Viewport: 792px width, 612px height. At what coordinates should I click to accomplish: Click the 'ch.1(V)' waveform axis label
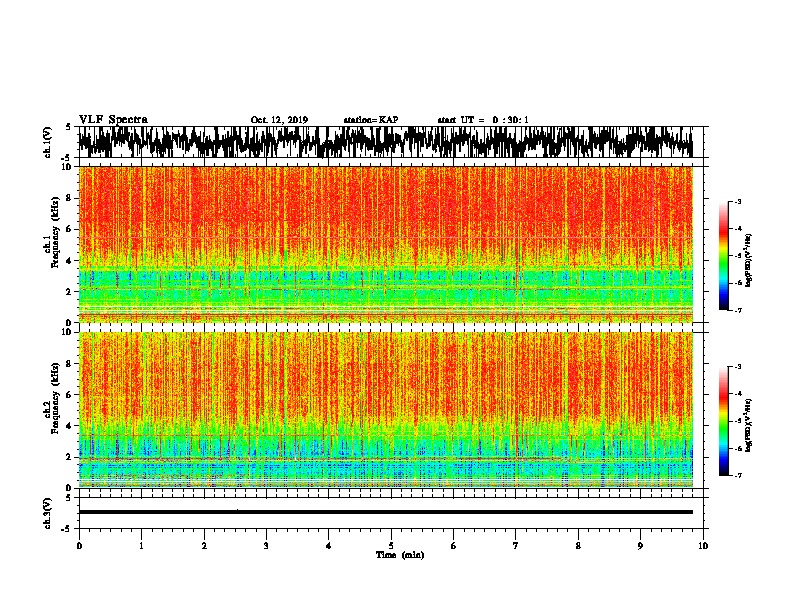coord(48,142)
